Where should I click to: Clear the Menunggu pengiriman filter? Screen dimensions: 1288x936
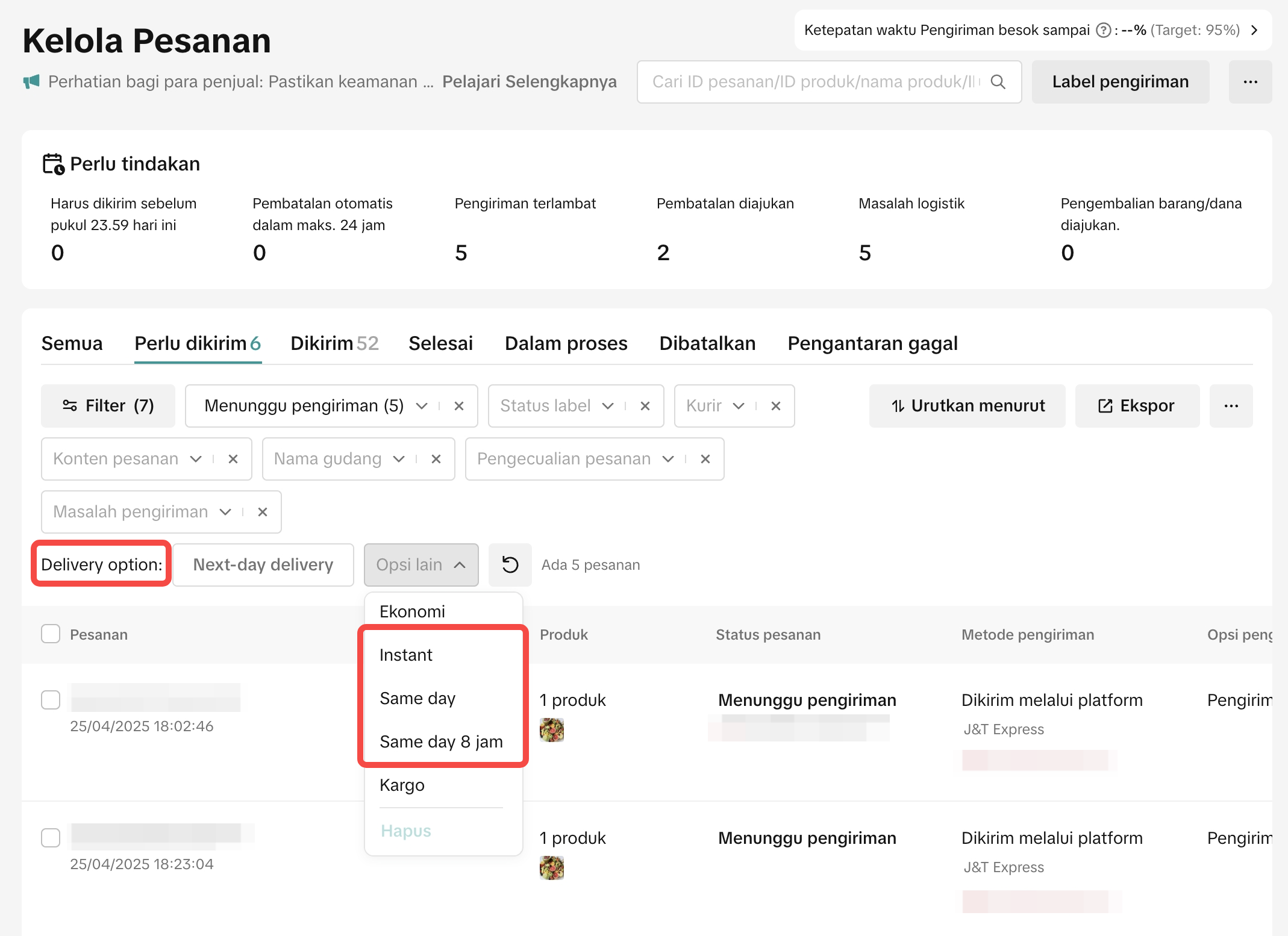(459, 406)
